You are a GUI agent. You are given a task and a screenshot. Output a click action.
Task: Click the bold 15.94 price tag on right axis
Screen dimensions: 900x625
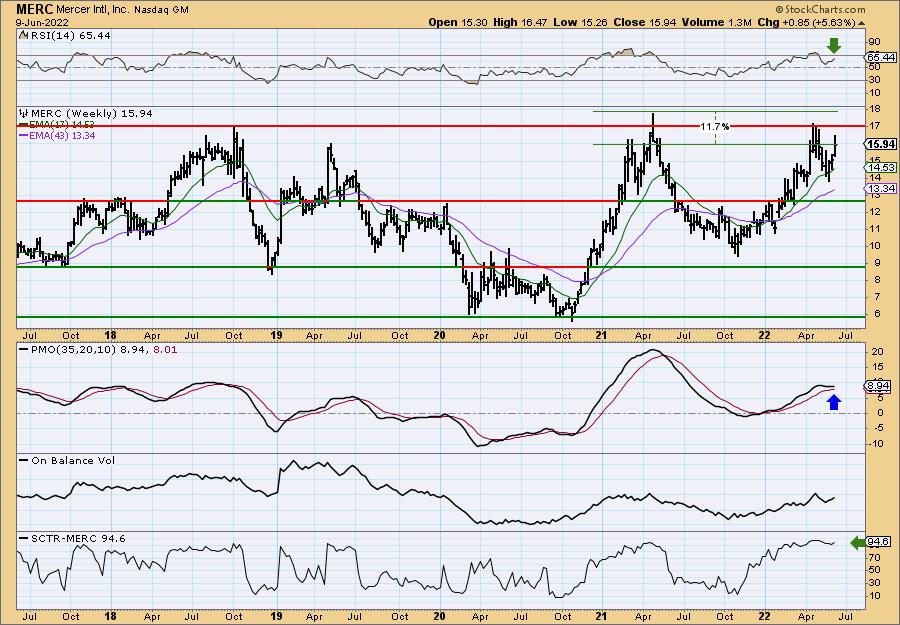click(879, 145)
